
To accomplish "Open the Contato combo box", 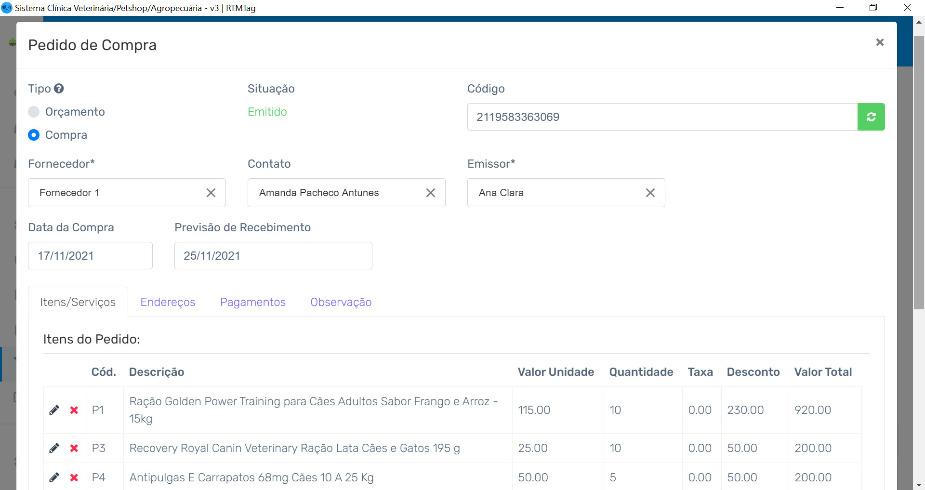I will pos(346,193).
